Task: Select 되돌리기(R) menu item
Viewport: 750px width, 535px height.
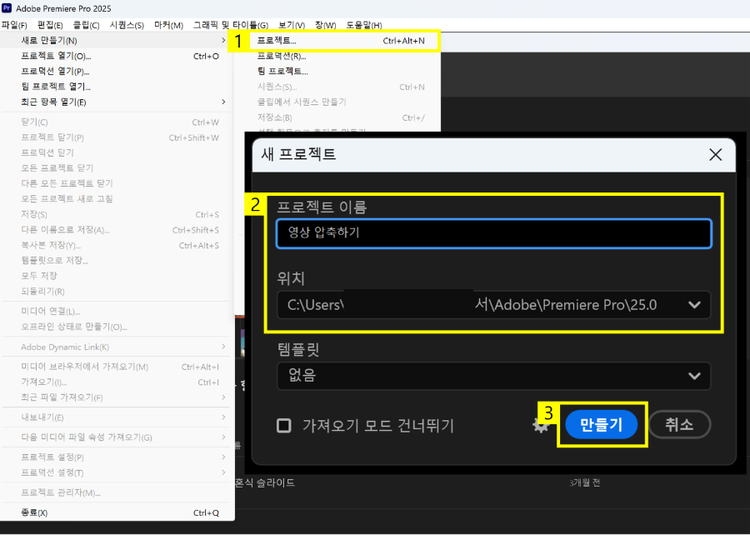Action: [x=117, y=291]
